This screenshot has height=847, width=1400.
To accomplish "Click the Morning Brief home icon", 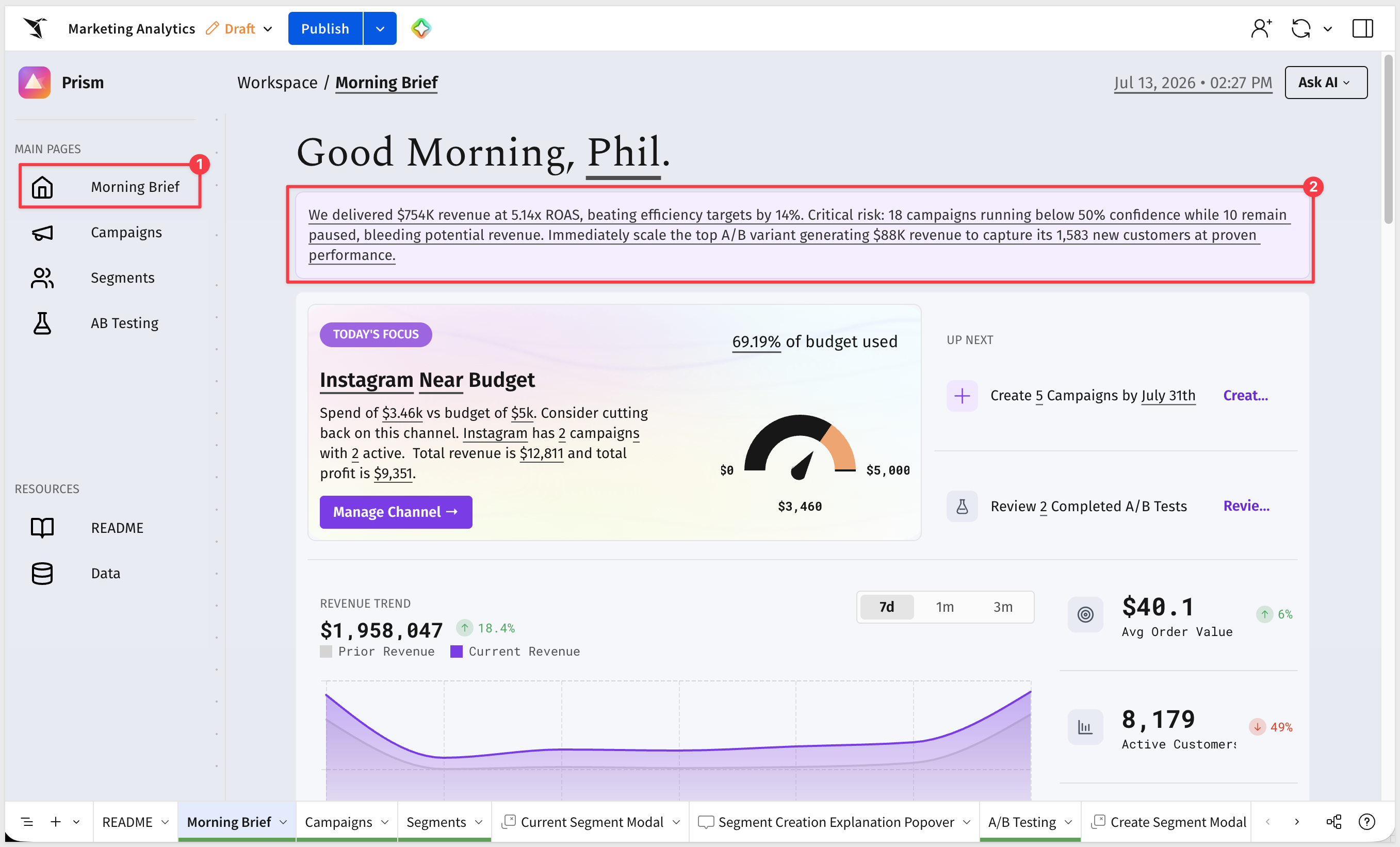I will tap(42, 187).
